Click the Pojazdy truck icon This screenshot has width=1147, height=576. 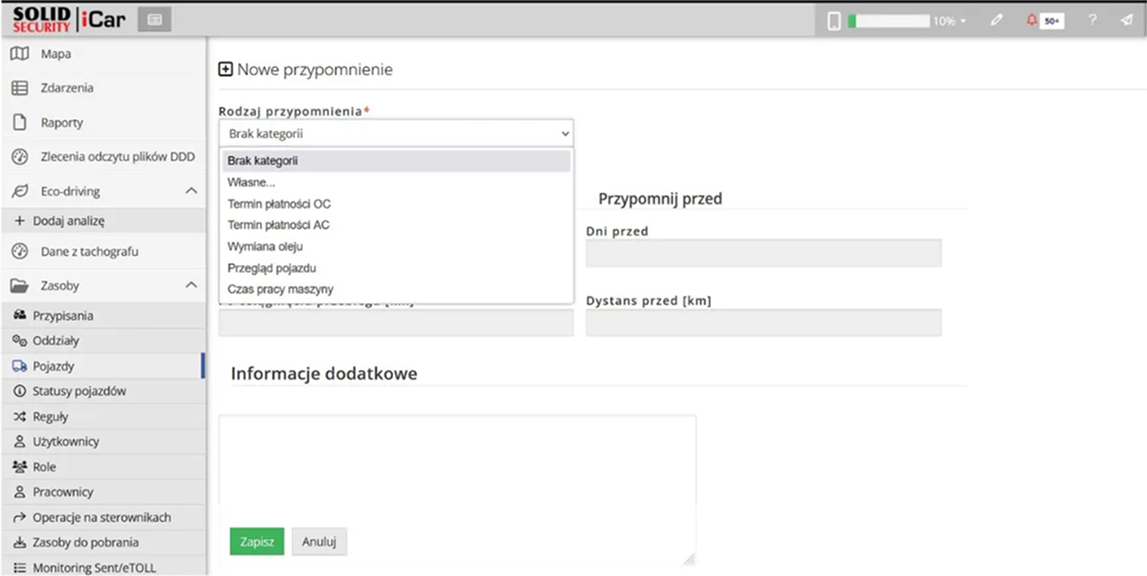20,366
